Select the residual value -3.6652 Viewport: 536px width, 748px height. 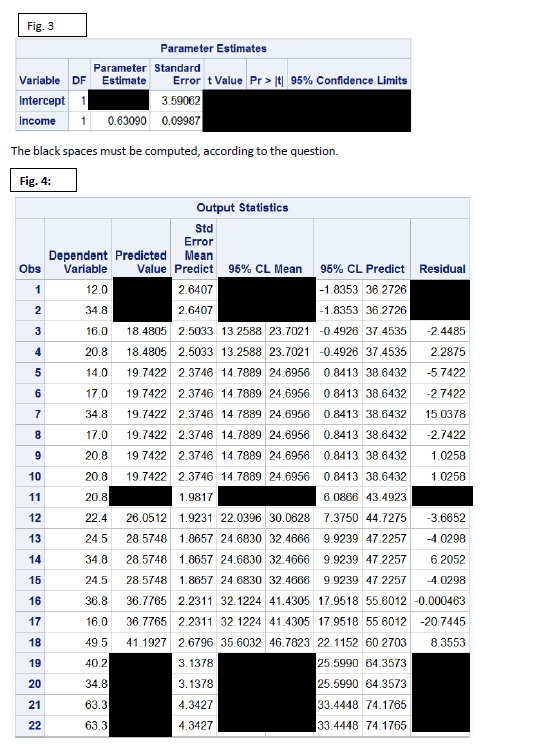(x=446, y=518)
